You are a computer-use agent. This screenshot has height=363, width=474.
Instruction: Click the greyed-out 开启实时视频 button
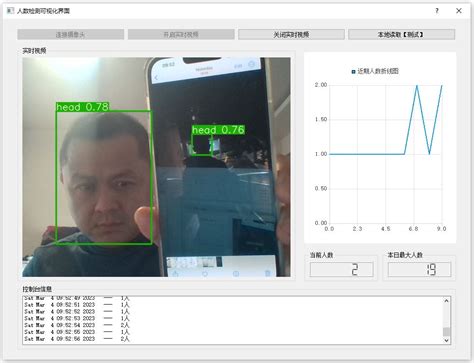[181, 34]
